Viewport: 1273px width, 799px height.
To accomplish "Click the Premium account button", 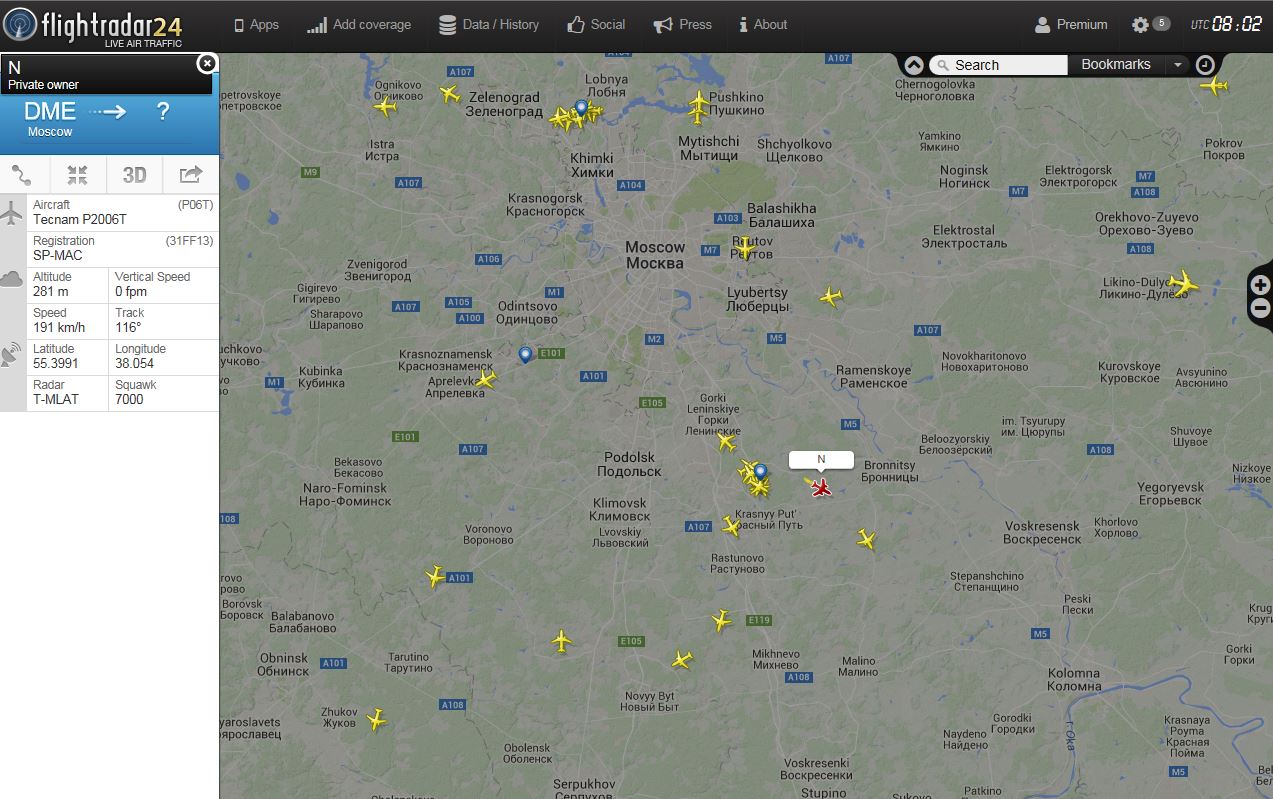I will [1071, 24].
